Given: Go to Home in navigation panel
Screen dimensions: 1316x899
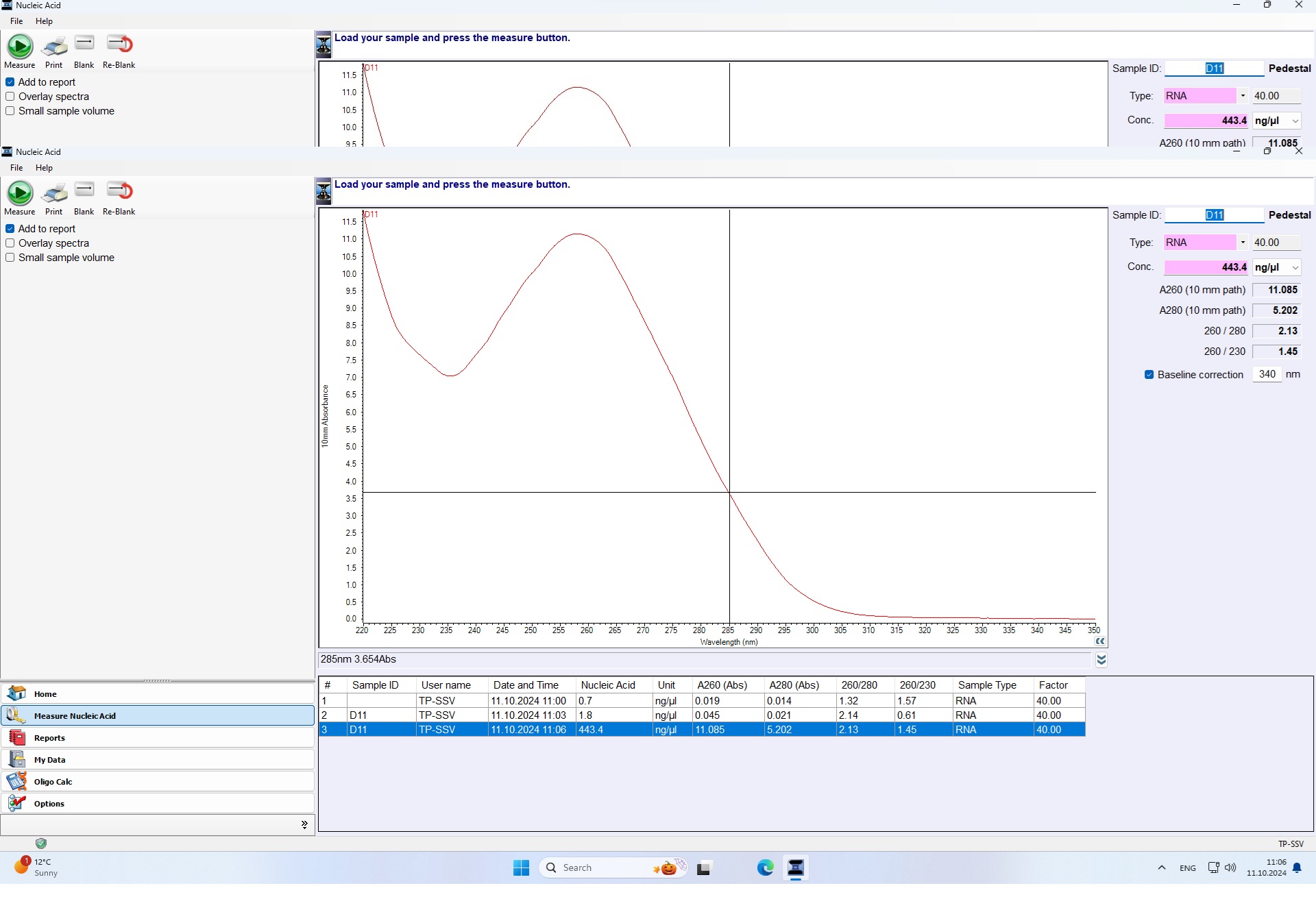Looking at the screenshot, I should click(45, 694).
